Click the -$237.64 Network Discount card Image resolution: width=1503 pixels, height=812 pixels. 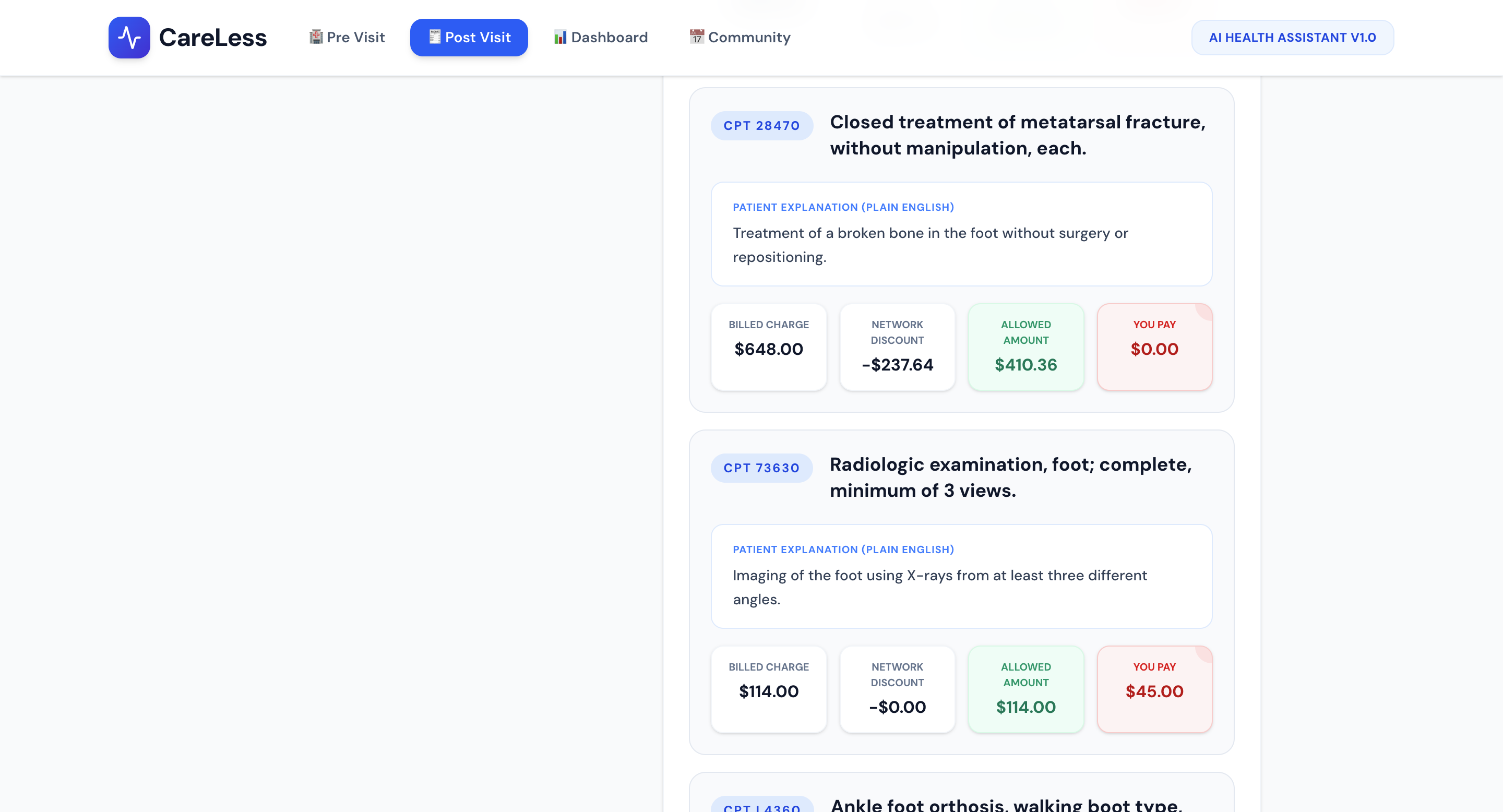pyautogui.click(x=897, y=347)
